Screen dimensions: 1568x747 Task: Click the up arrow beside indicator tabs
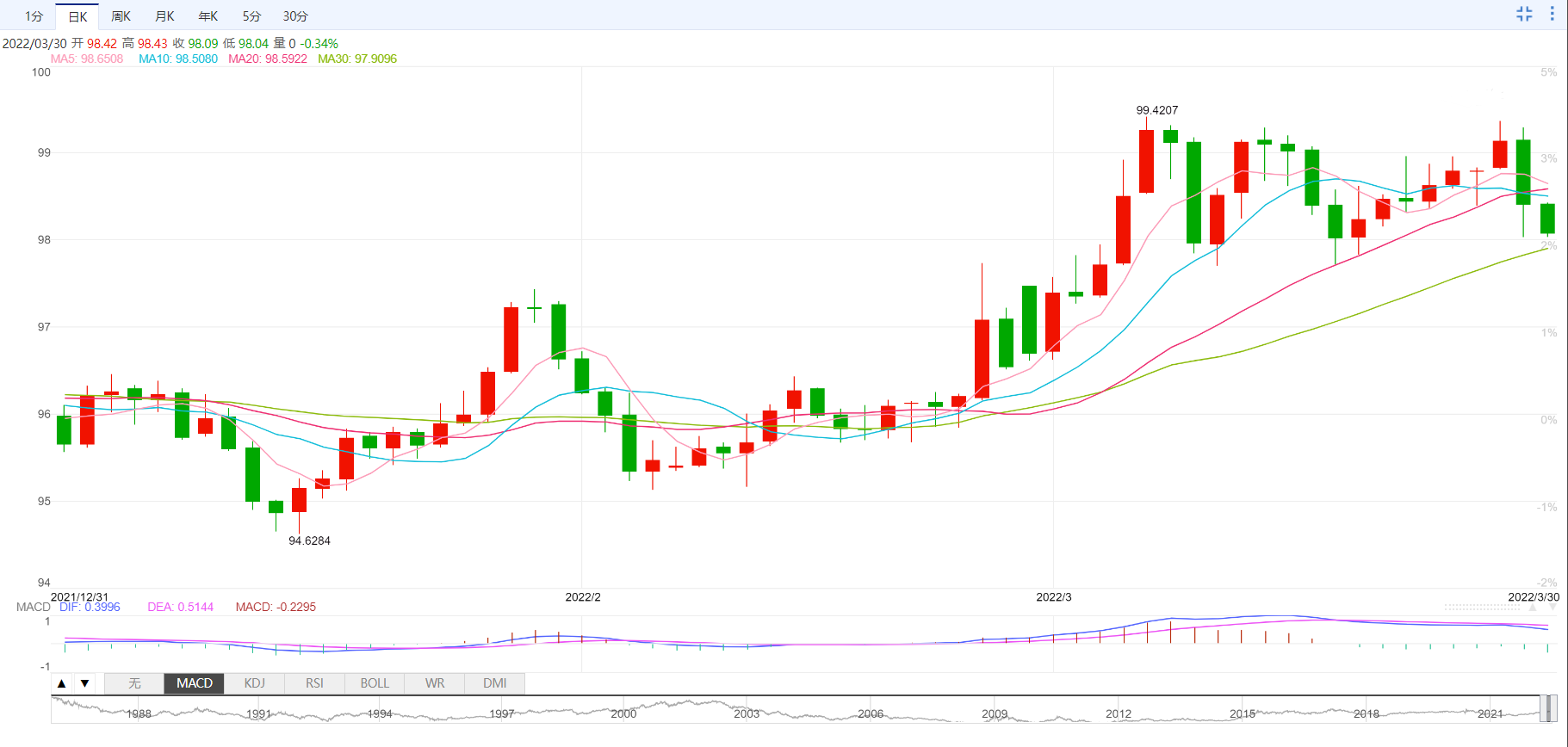pos(61,683)
